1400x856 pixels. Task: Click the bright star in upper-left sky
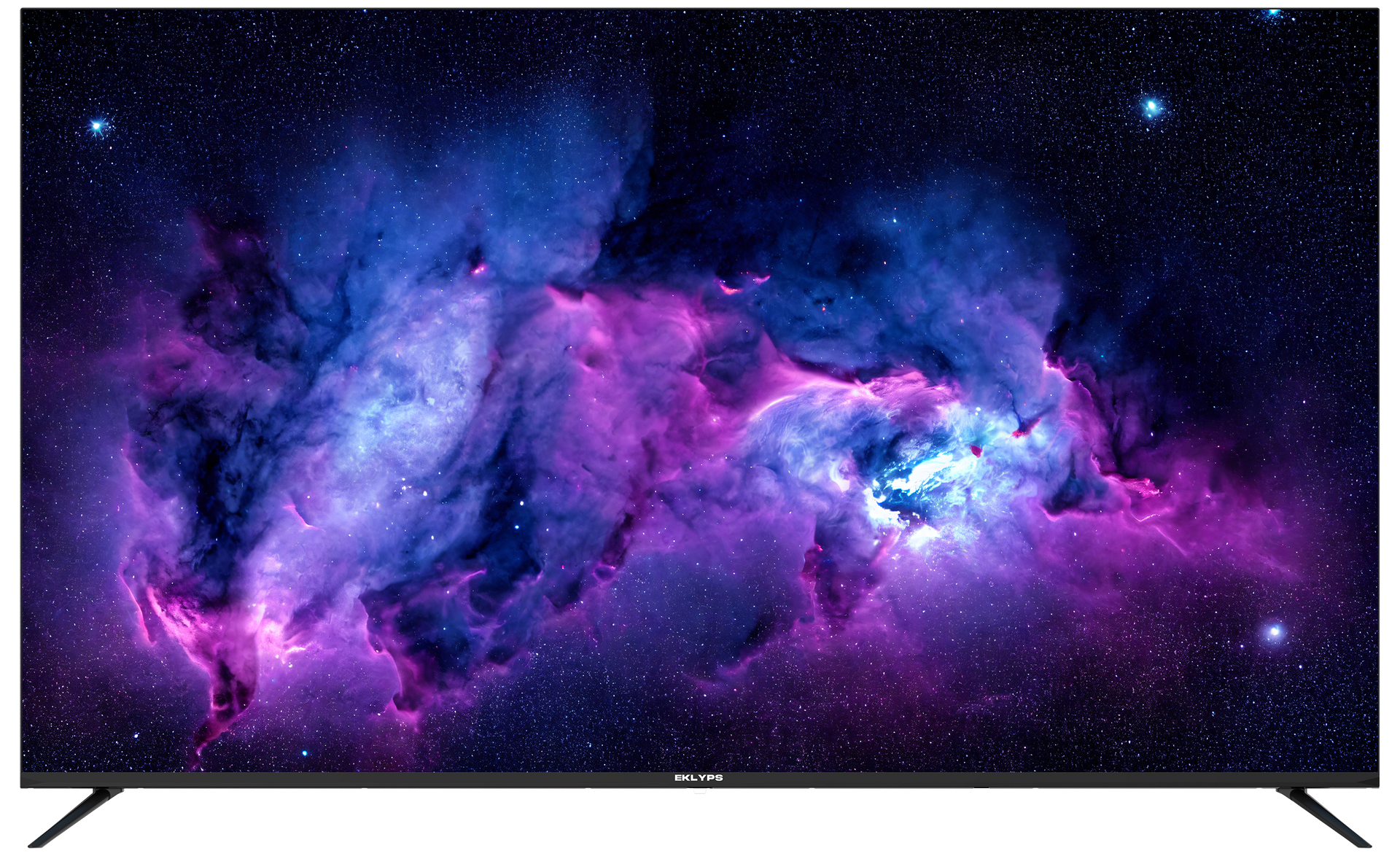96,126
